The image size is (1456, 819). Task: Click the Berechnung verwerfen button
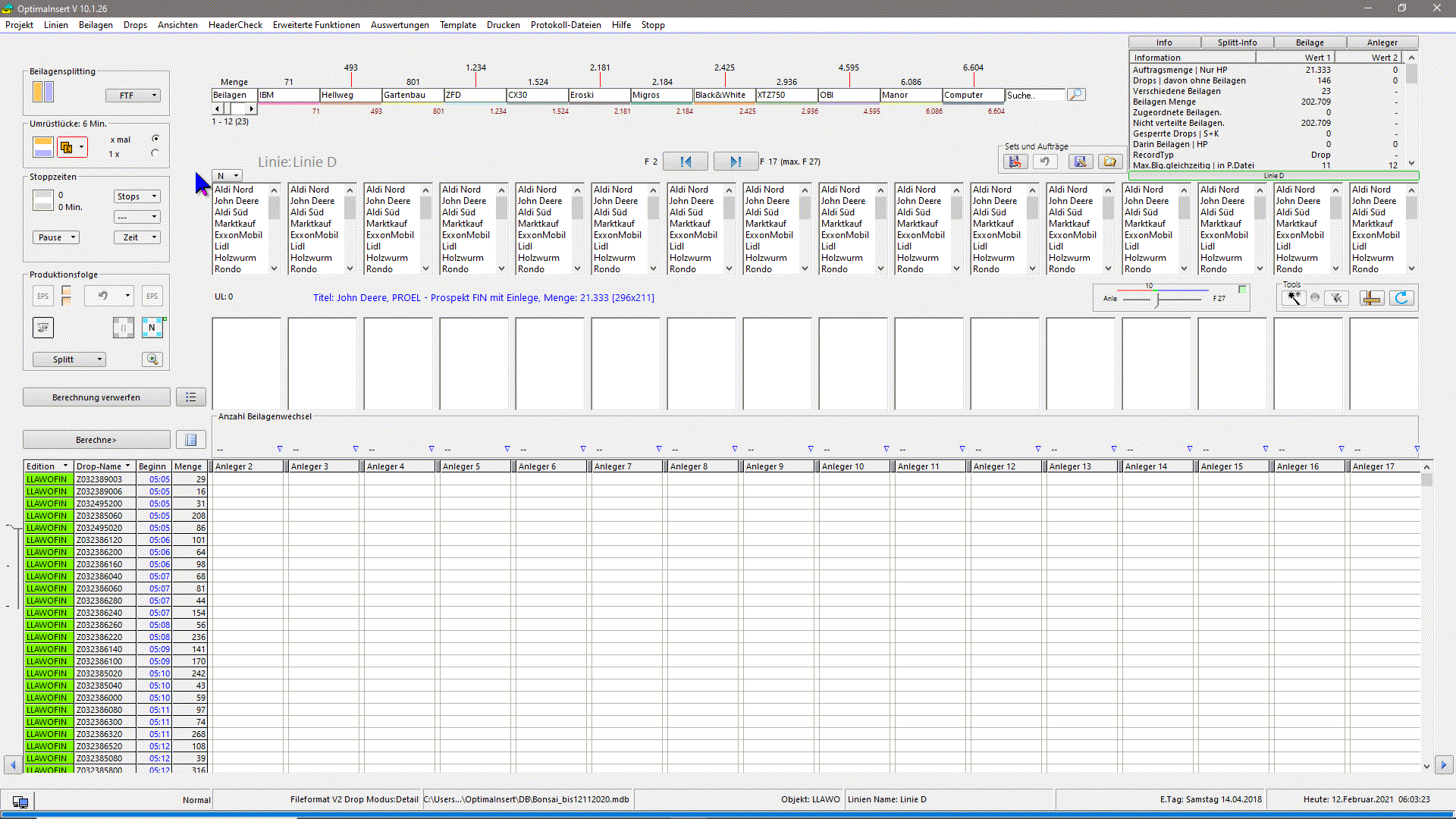pyautogui.click(x=96, y=397)
